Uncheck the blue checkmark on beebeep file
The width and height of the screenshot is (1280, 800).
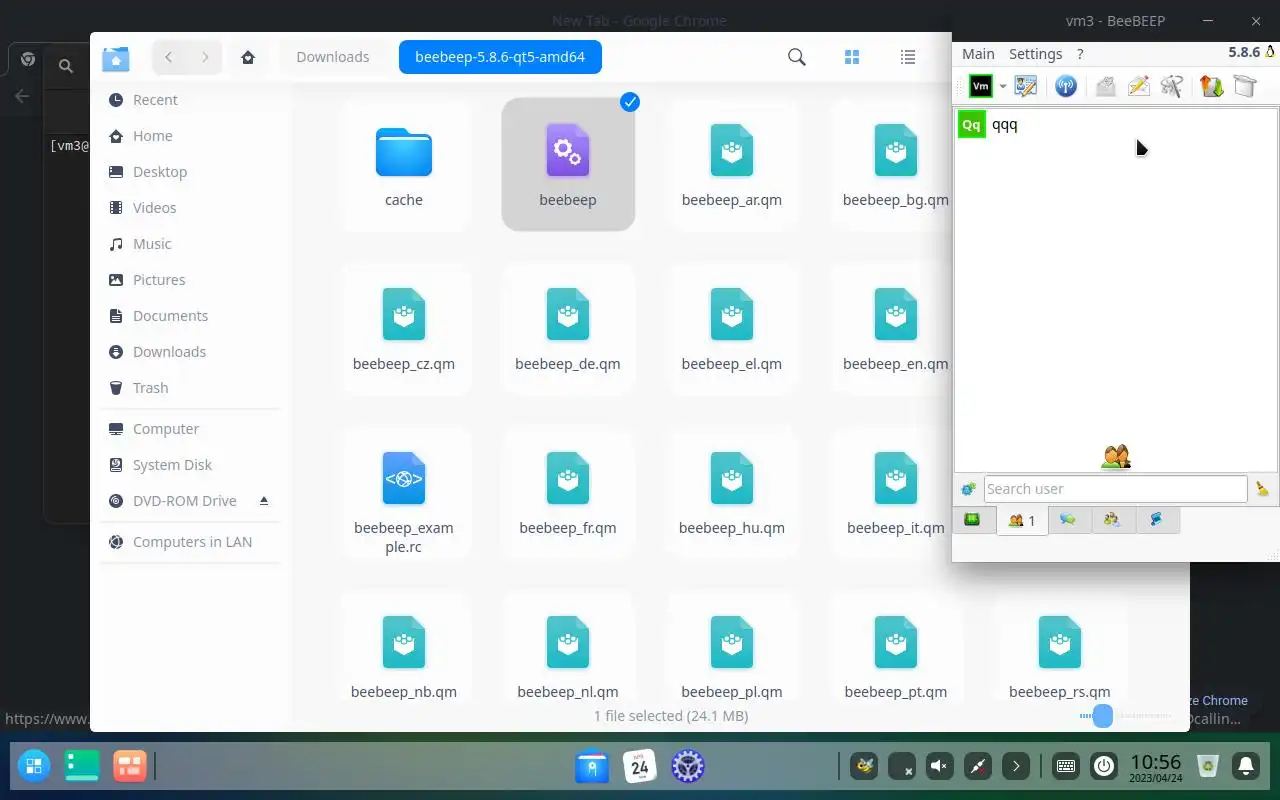pos(630,102)
